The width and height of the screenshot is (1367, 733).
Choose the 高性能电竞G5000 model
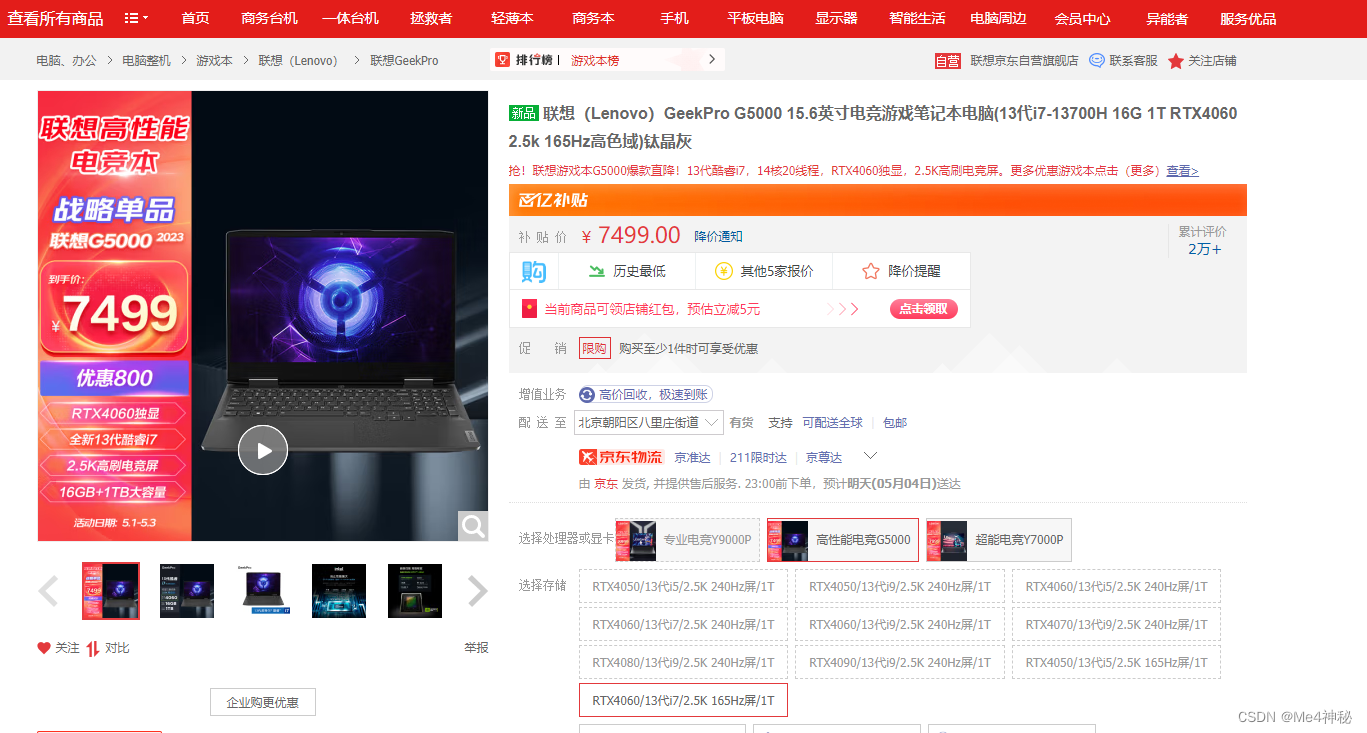843,540
